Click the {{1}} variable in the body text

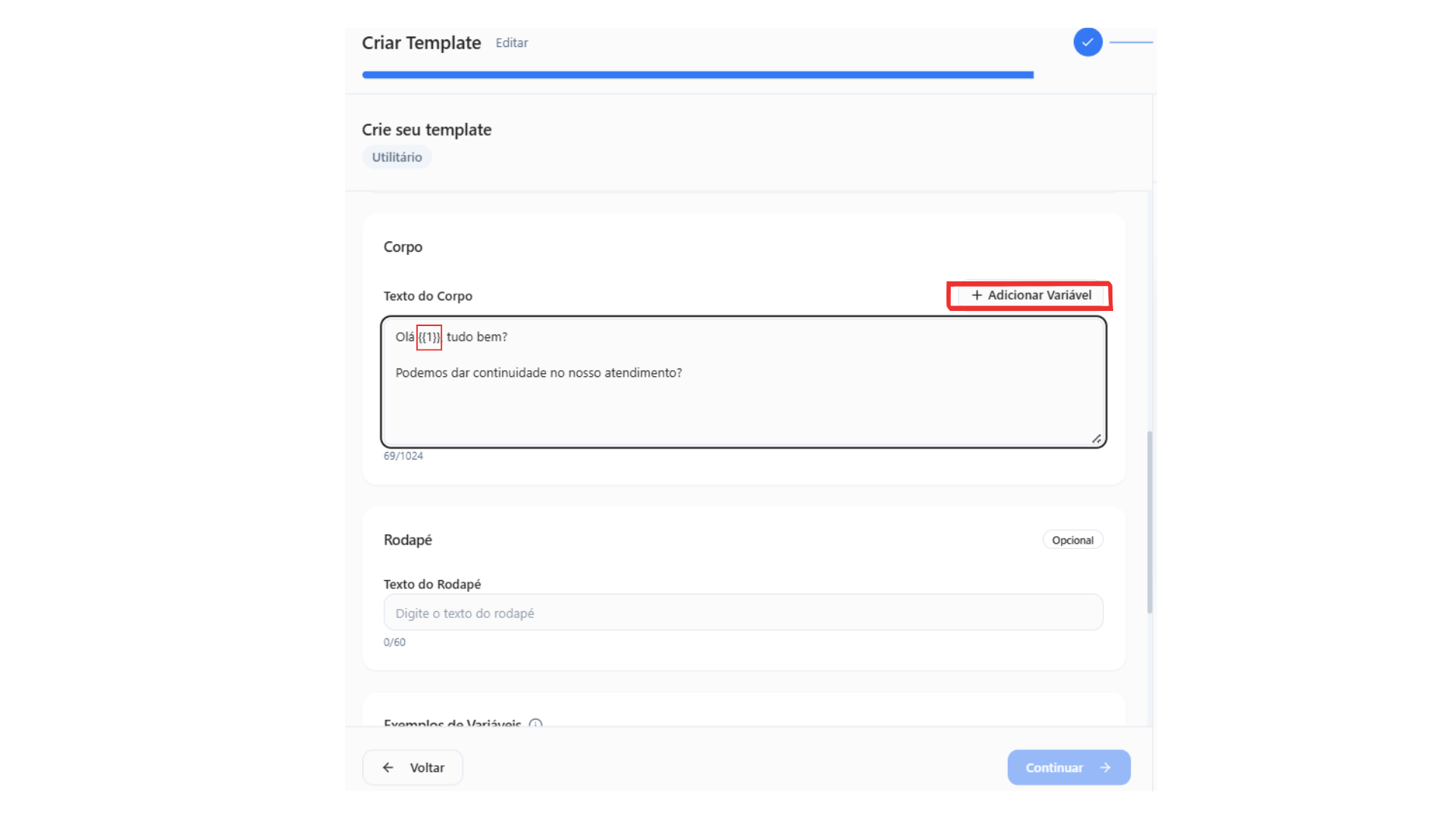coord(429,337)
